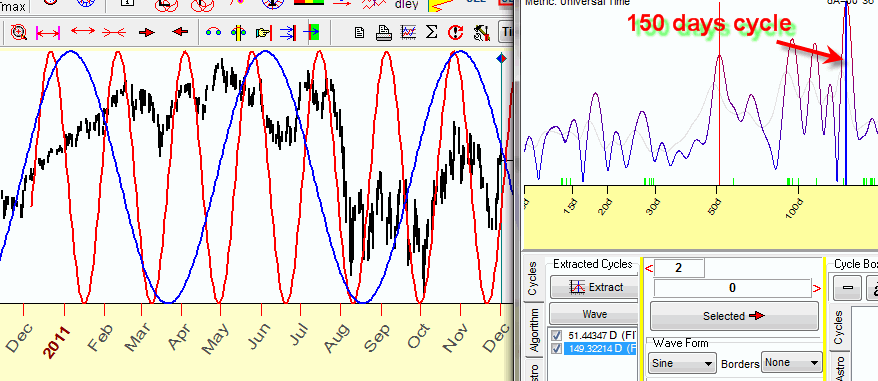Click the pointing hand with red line icon
This screenshot has height=381, width=878.
[x=263, y=32]
